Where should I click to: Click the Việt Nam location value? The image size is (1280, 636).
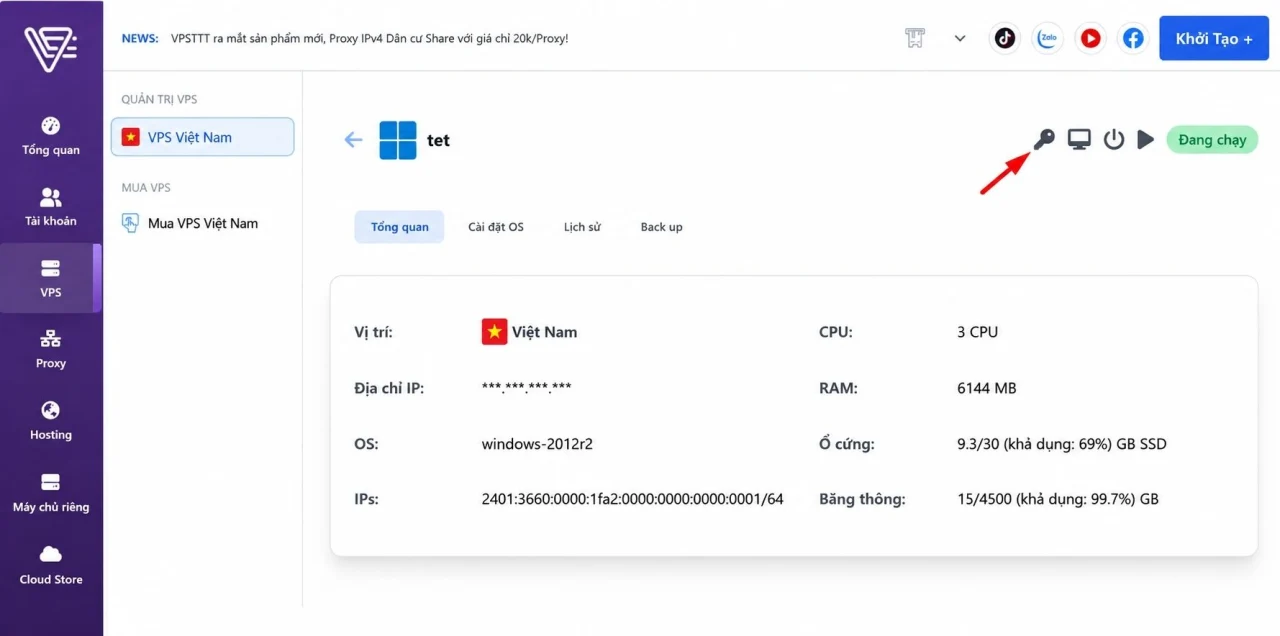tap(529, 331)
